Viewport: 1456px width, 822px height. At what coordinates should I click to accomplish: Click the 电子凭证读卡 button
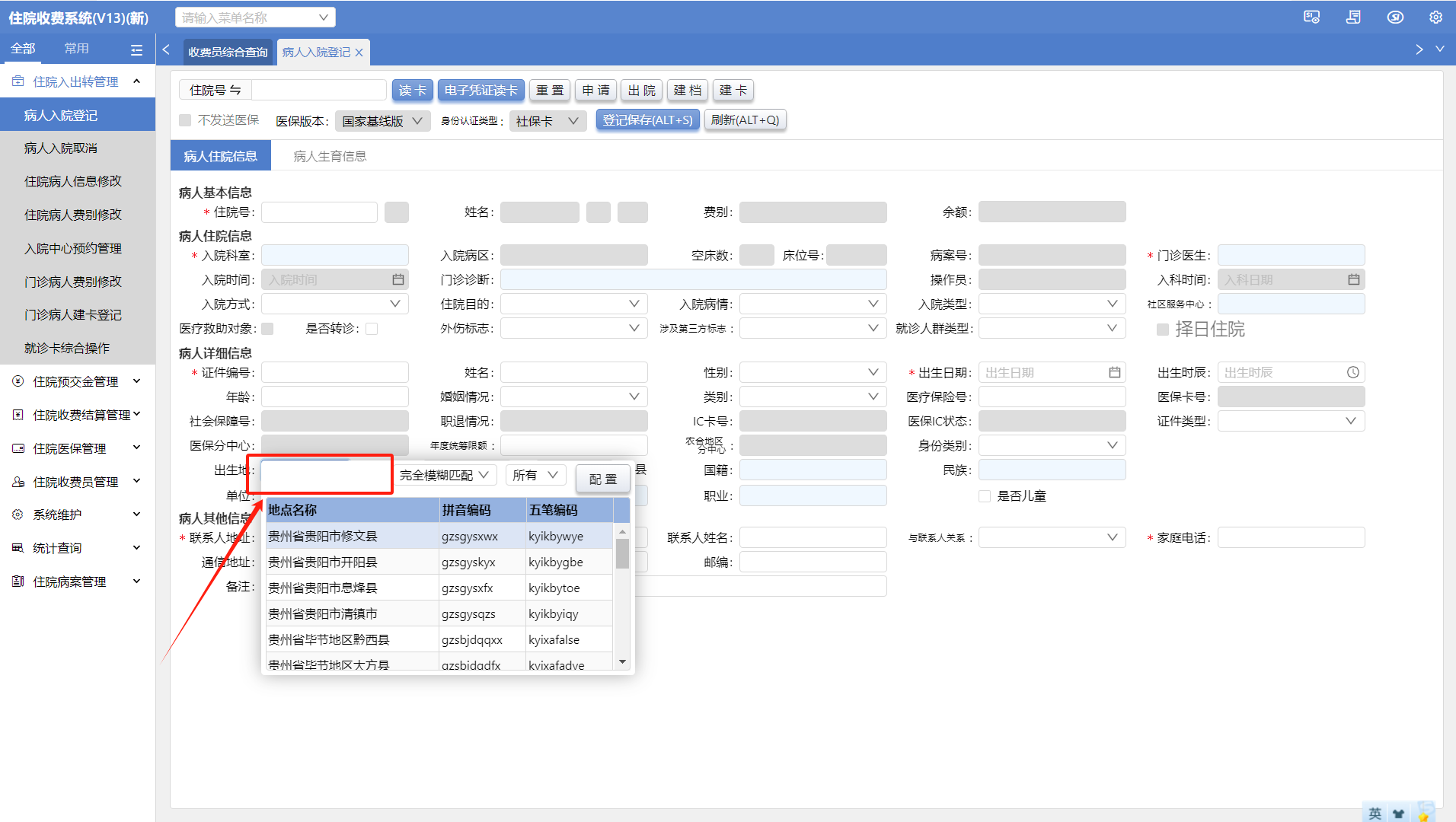click(x=481, y=91)
